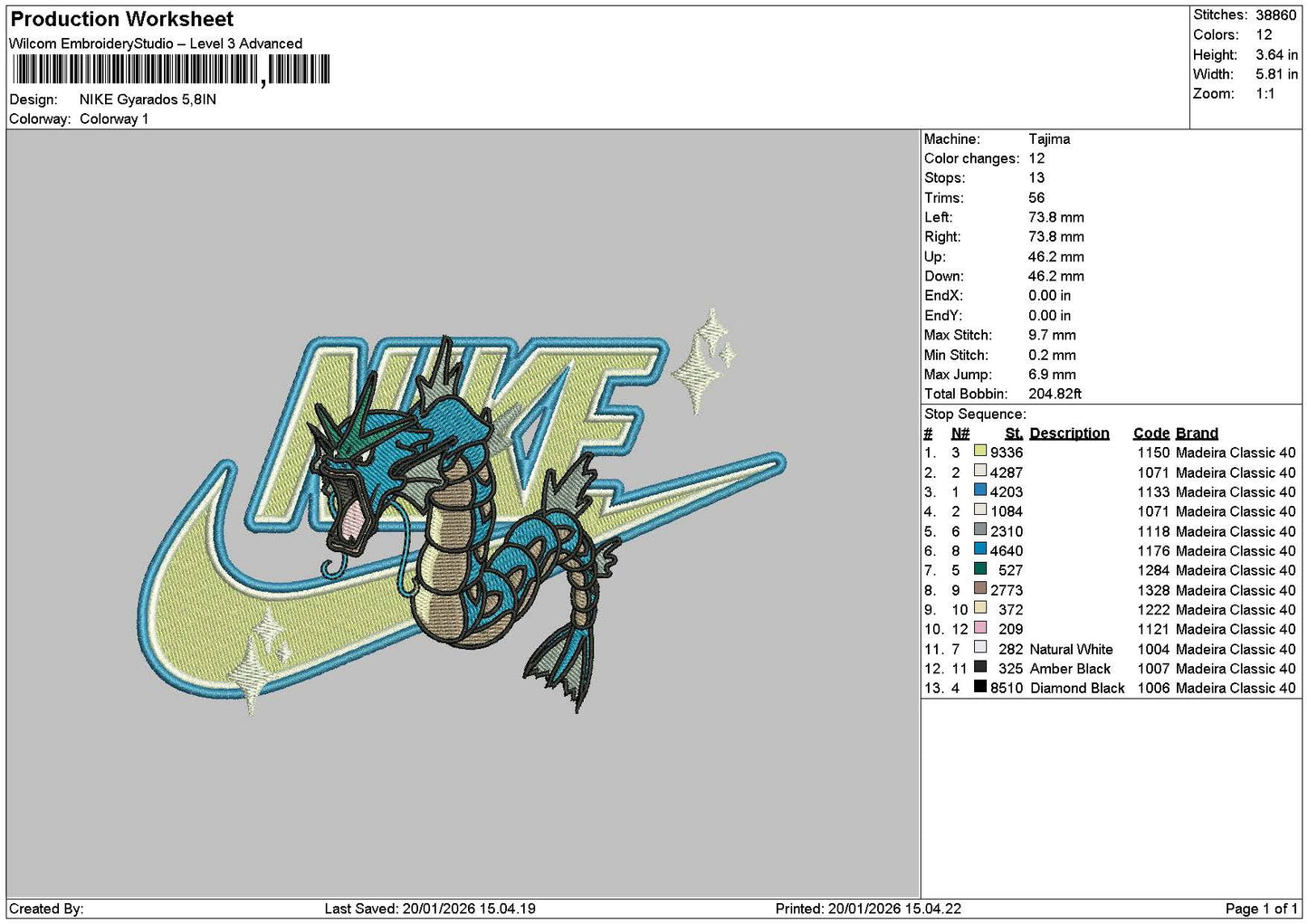Click the 'Amber Black' description text

1070,669
